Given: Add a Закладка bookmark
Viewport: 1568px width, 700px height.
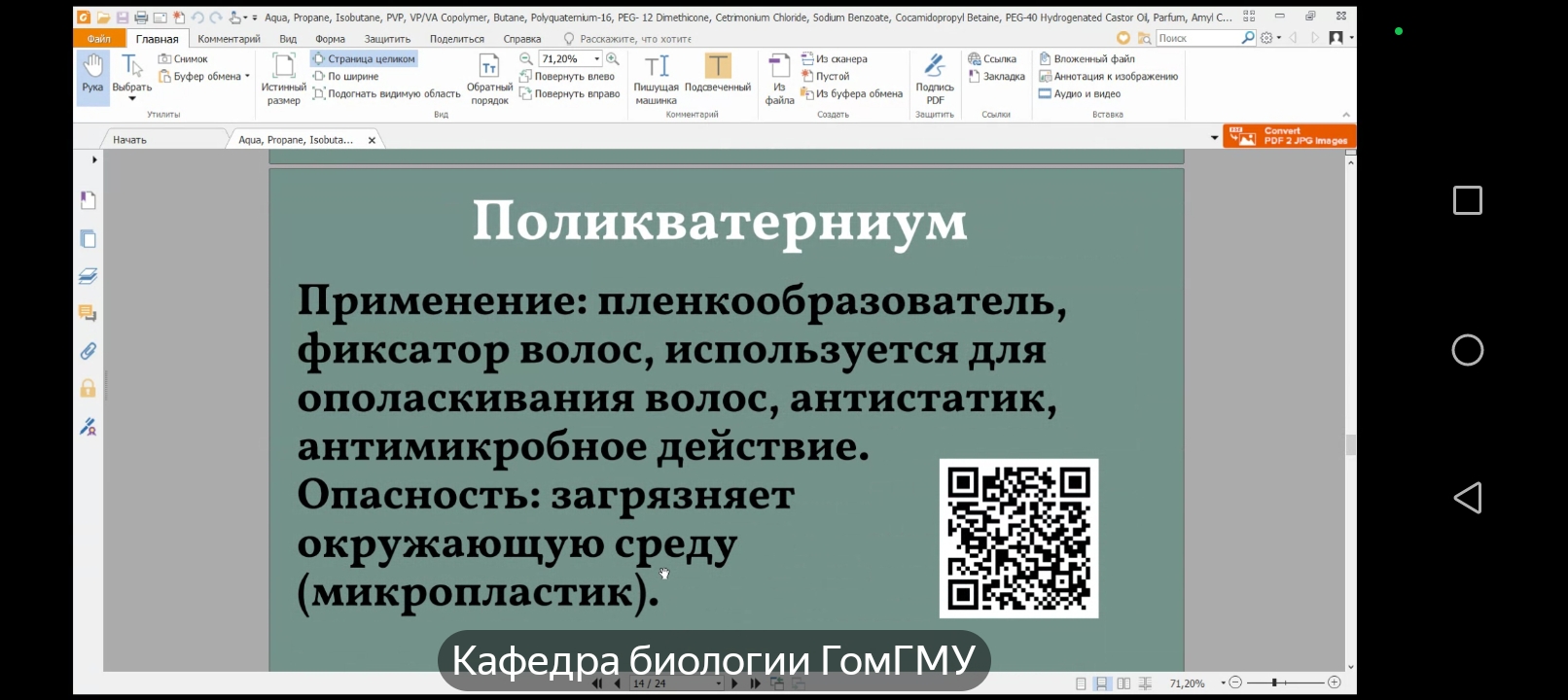Looking at the screenshot, I should (x=996, y=76).
